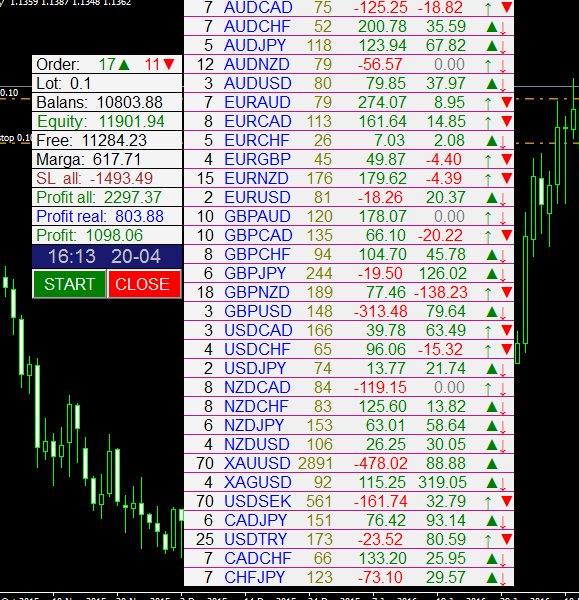The width and height of the screenshot is (579, 600).
Task: Click the thin up arrow on the EURGBP row
Action: [488, 160]
